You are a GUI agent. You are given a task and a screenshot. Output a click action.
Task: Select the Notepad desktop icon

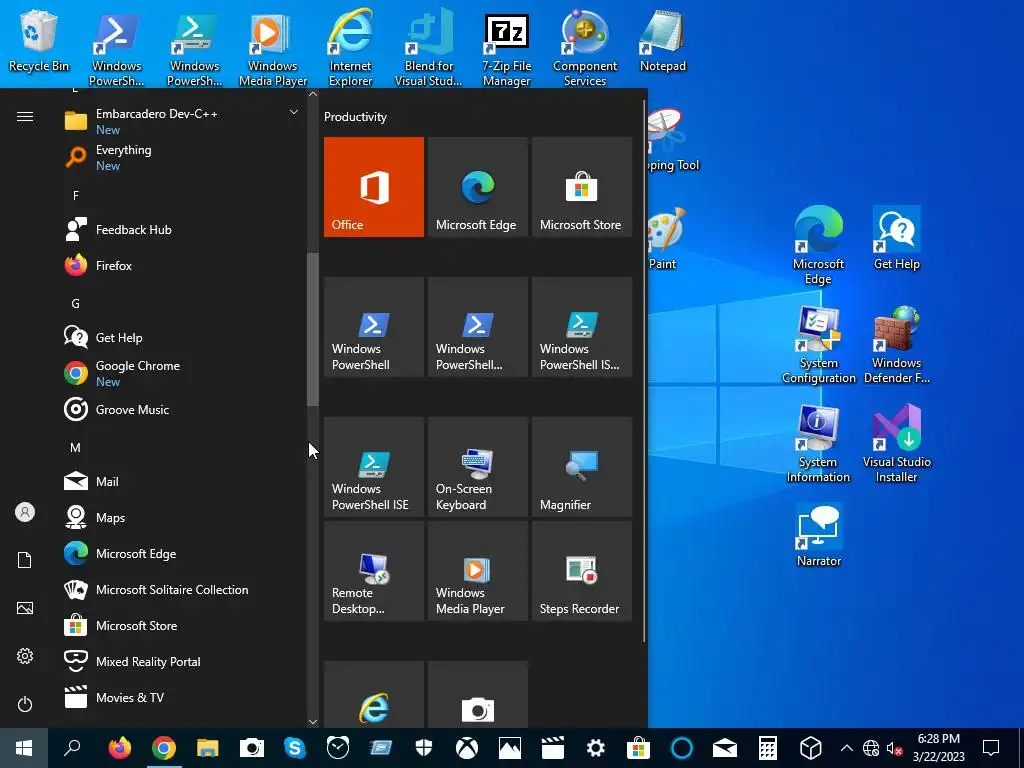(x=663, y=40)
